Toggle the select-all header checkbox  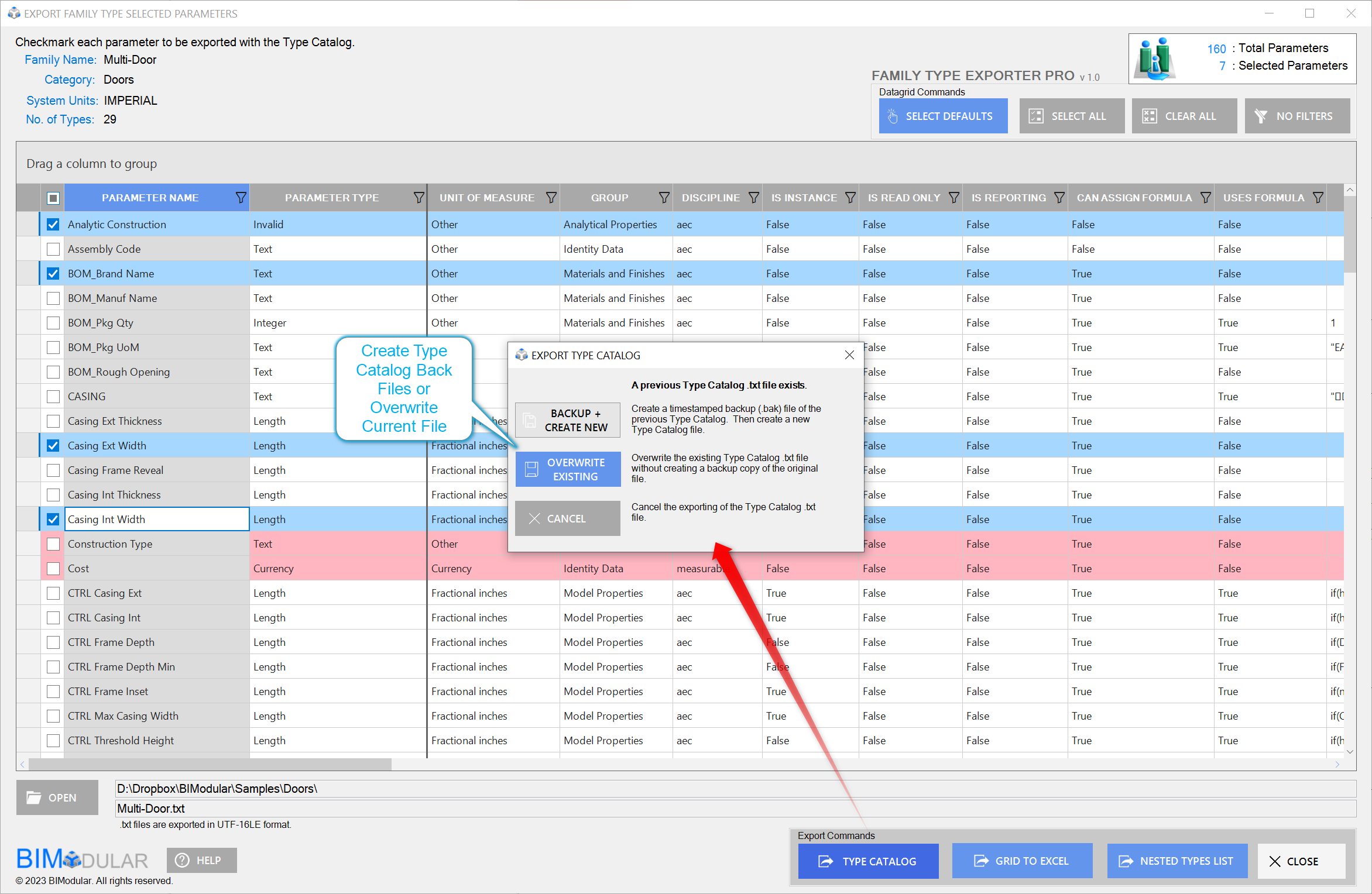click(53, 198)
